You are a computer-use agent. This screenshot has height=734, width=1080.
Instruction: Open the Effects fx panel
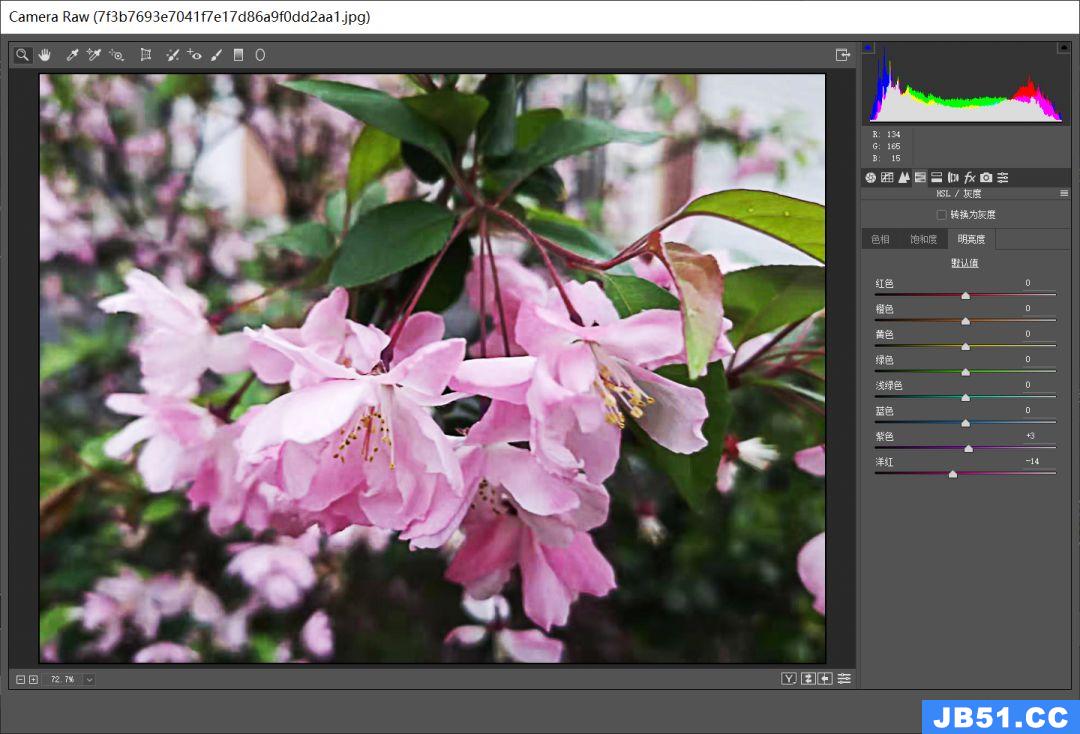969,177
